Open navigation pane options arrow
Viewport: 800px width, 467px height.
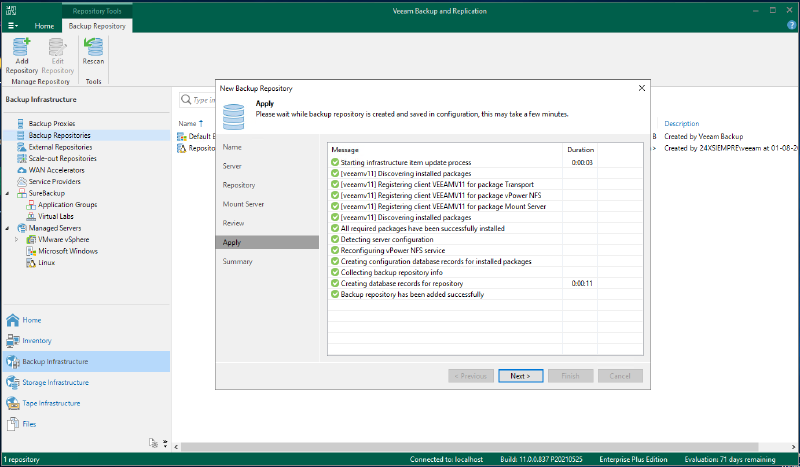click(x=165, y=443)
